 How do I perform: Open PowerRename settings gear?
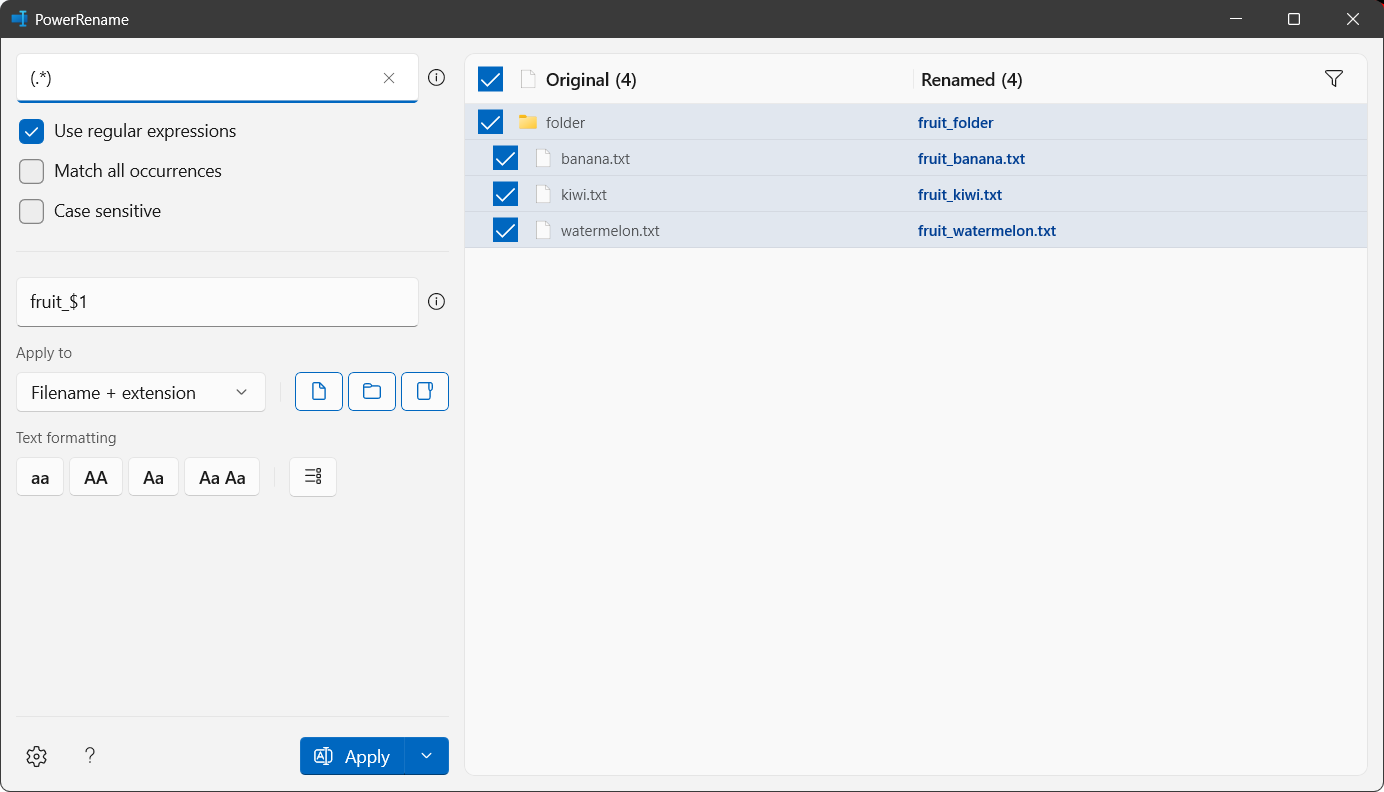[x=36, y=756]
